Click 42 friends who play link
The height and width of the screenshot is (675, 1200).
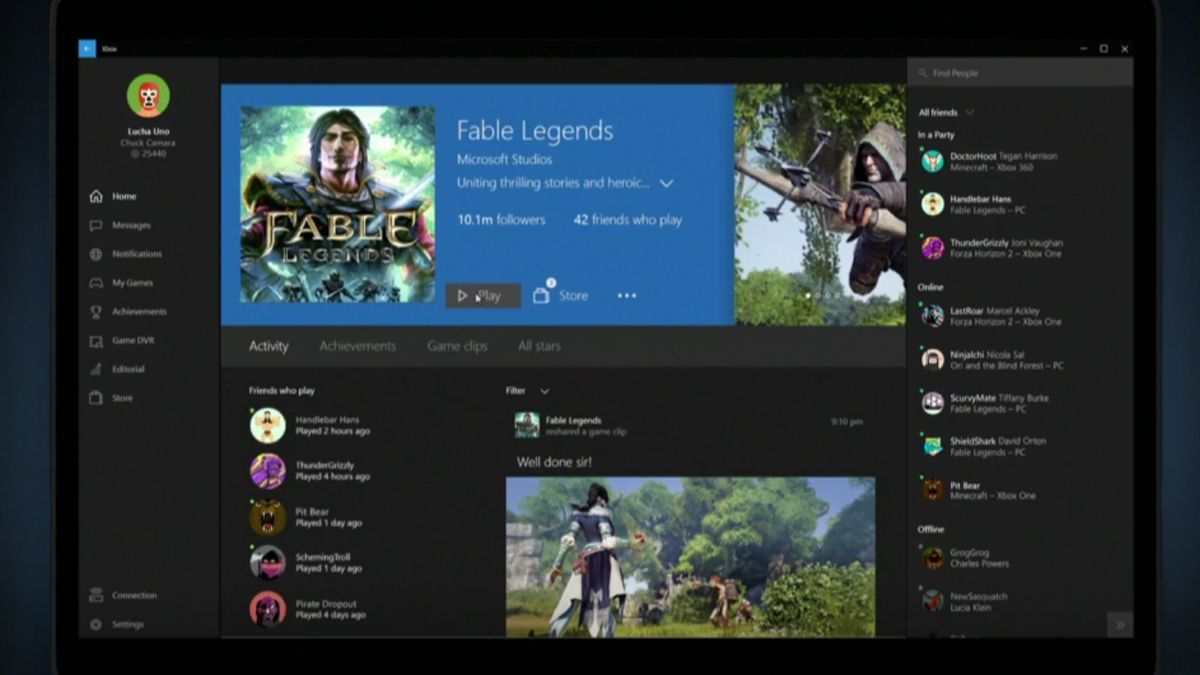pos(628,220)
